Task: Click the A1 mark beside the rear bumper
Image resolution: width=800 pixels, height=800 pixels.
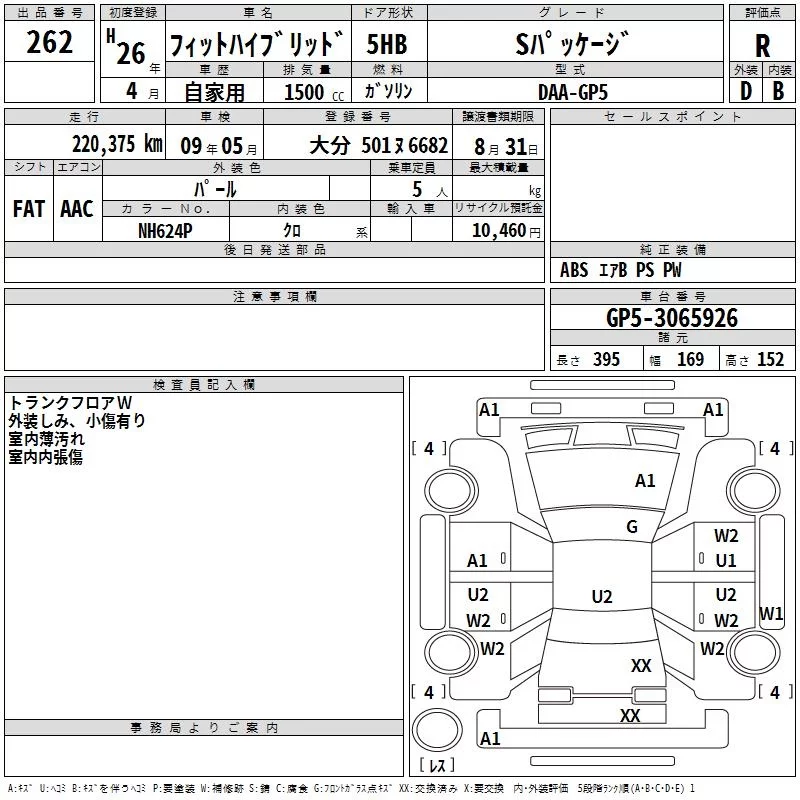Action: click(490, 738)
